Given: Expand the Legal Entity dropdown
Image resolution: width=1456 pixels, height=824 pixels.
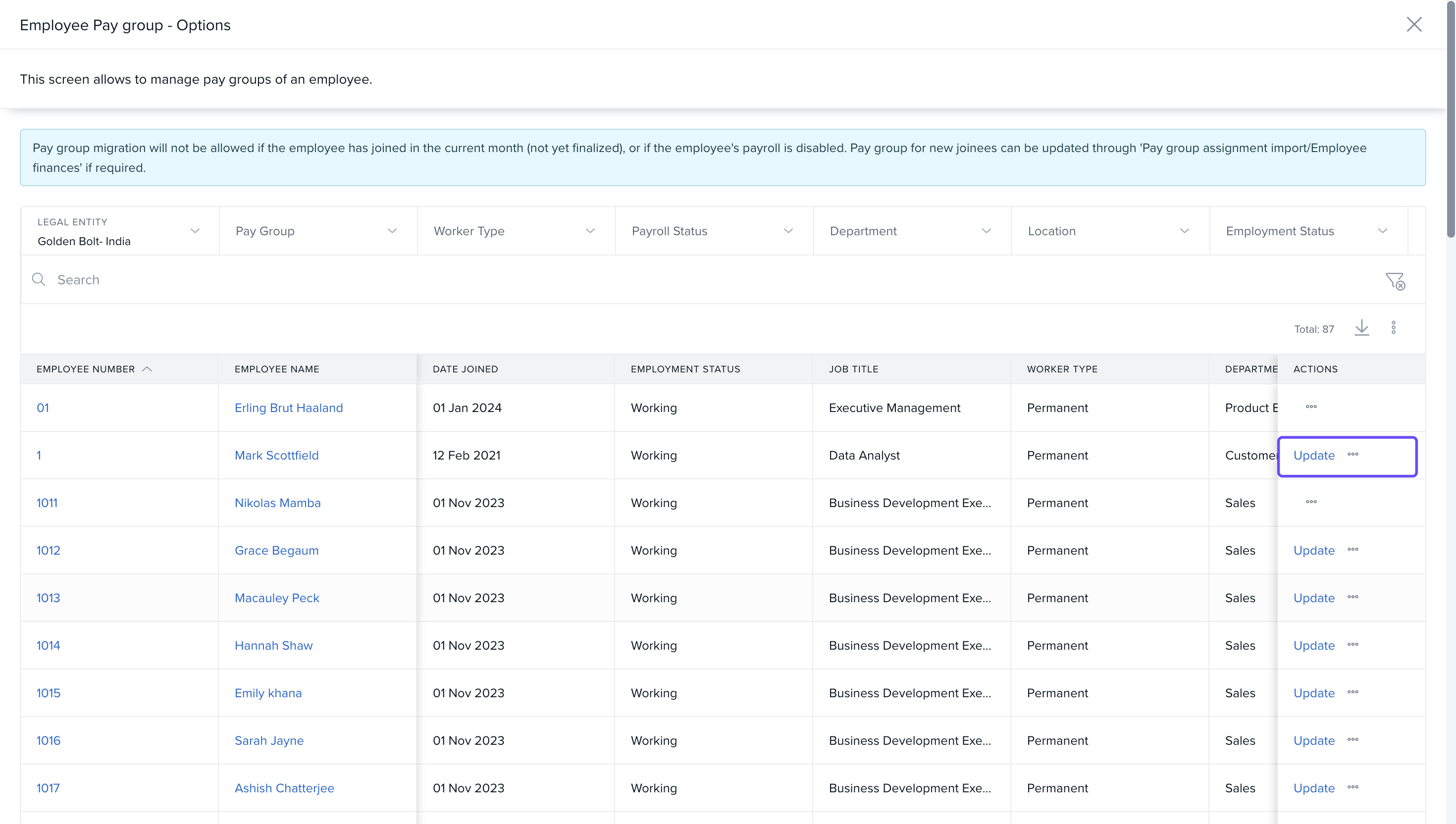Looking at the screenshot, I should tap(195, 231).
